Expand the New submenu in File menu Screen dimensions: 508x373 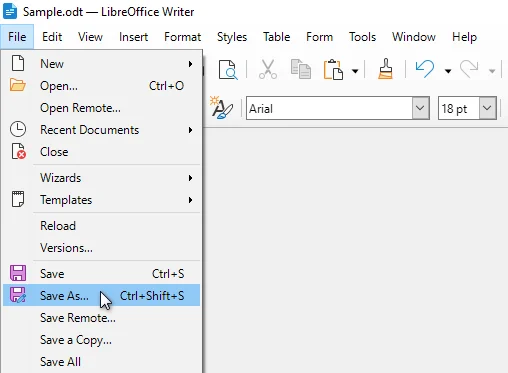point(101,64)
